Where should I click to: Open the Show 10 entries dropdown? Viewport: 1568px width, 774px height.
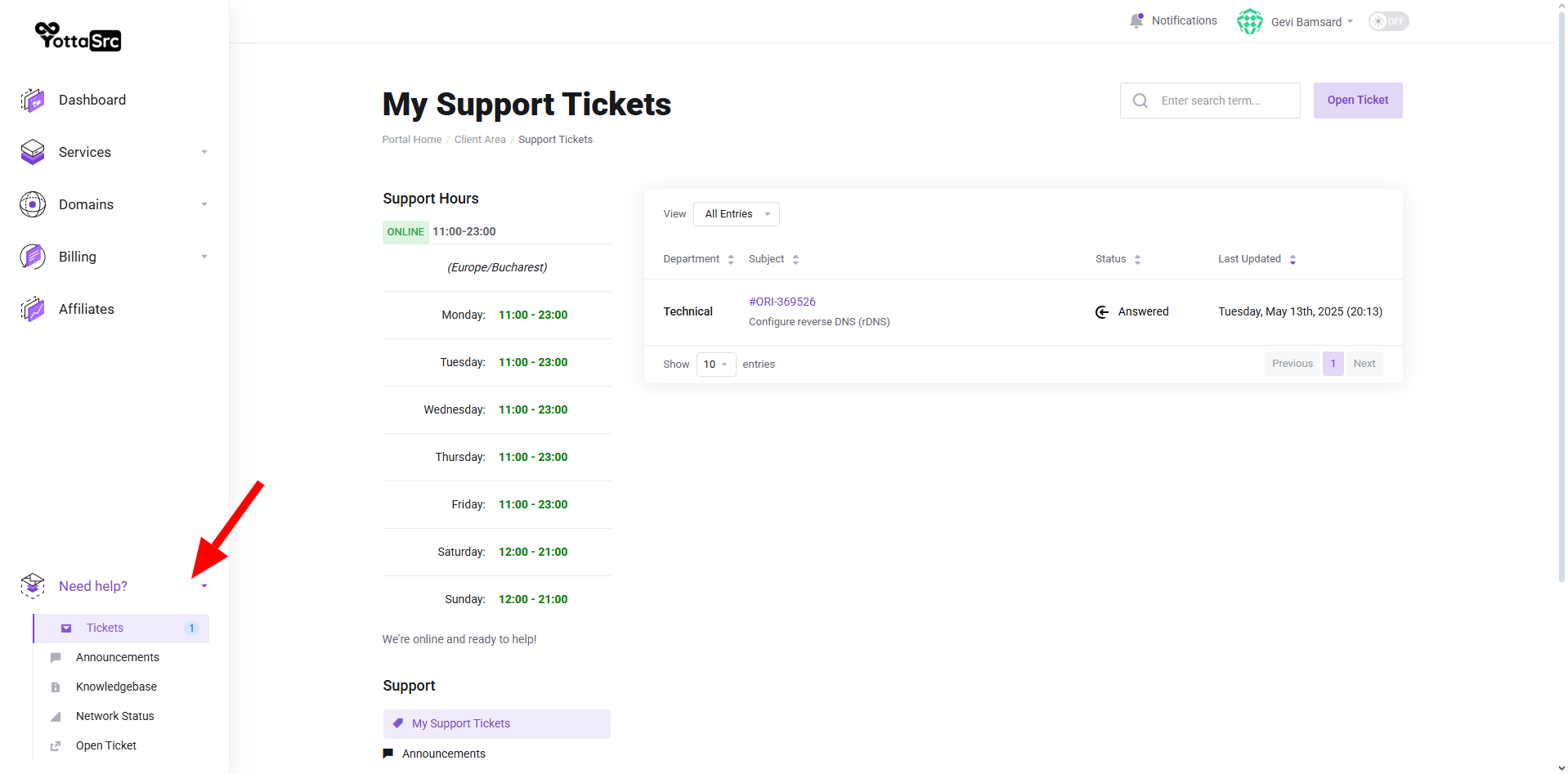point(716,365)
